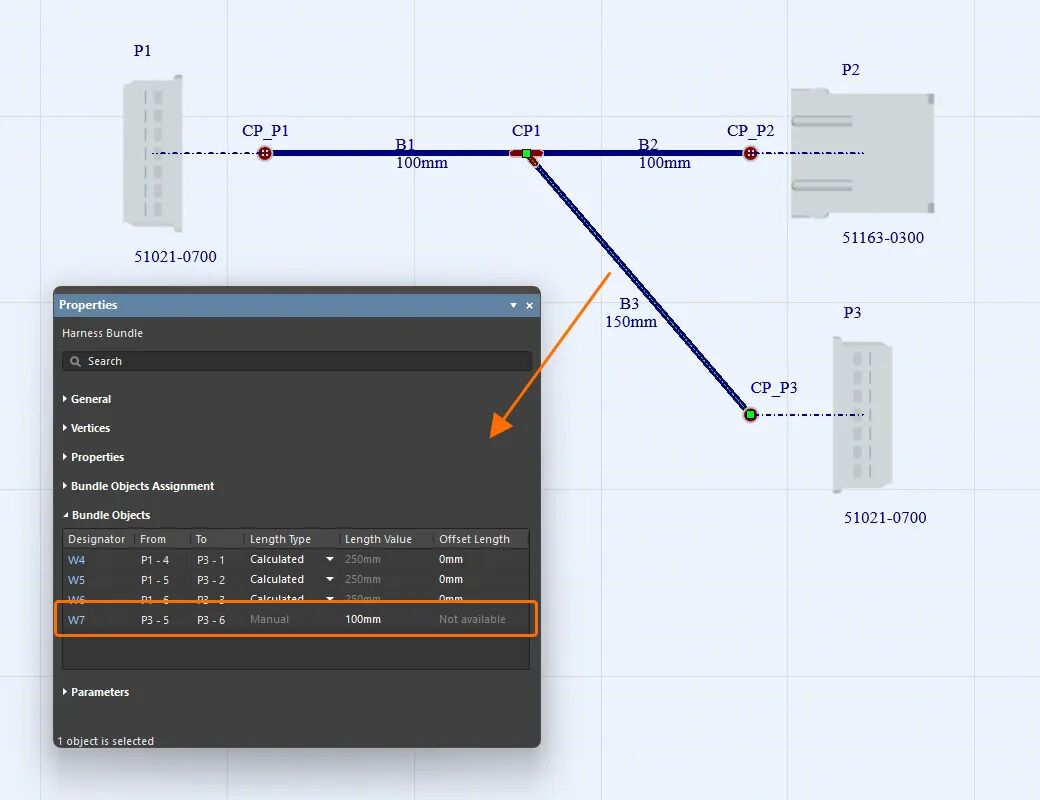Click the W4 designator link
Image resolution: width=1040 pixels, height=800 pixels.
click(76, 559)
